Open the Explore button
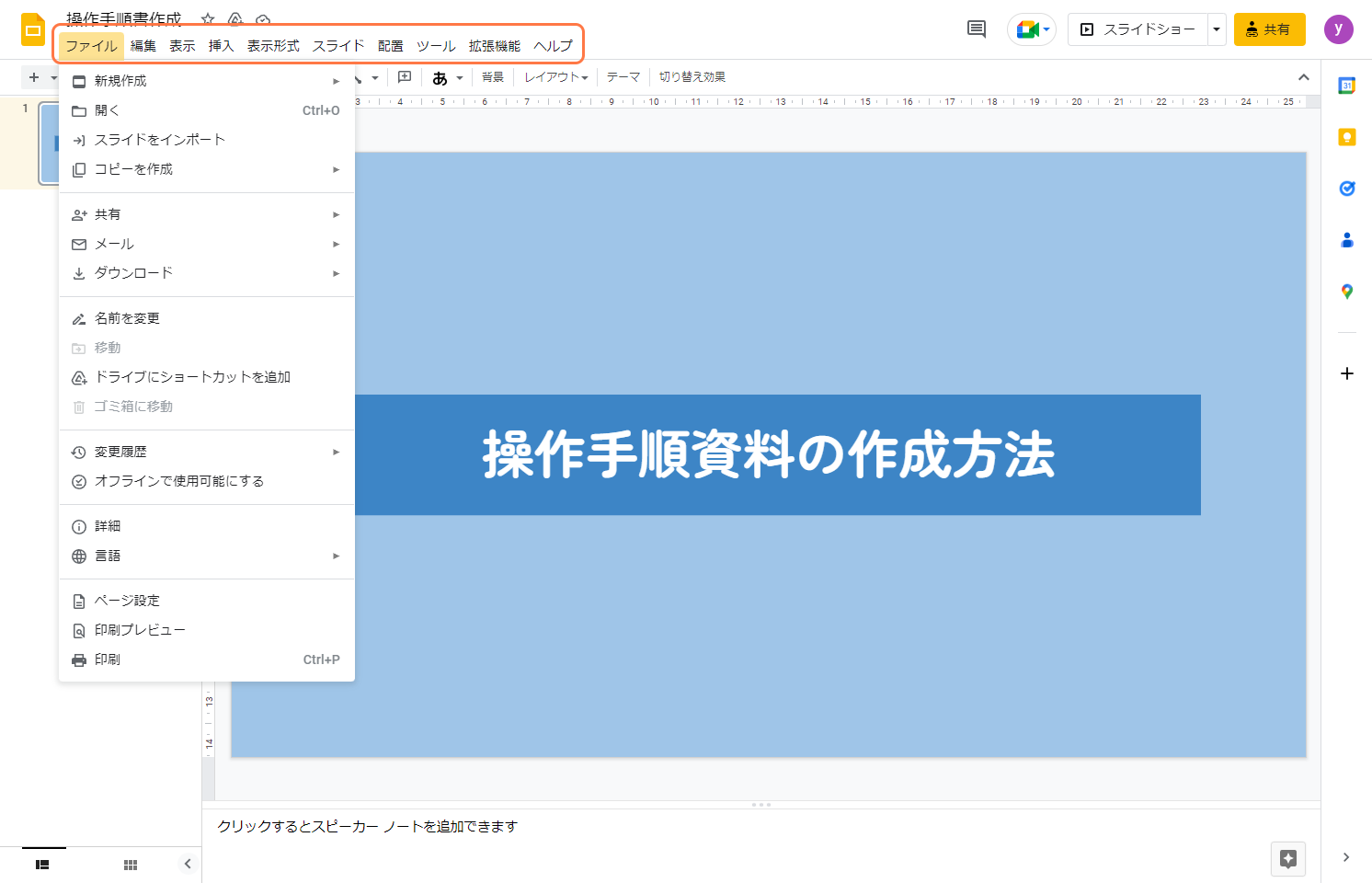Viewport: 1372px width, 883px height. coord(1288,859)
